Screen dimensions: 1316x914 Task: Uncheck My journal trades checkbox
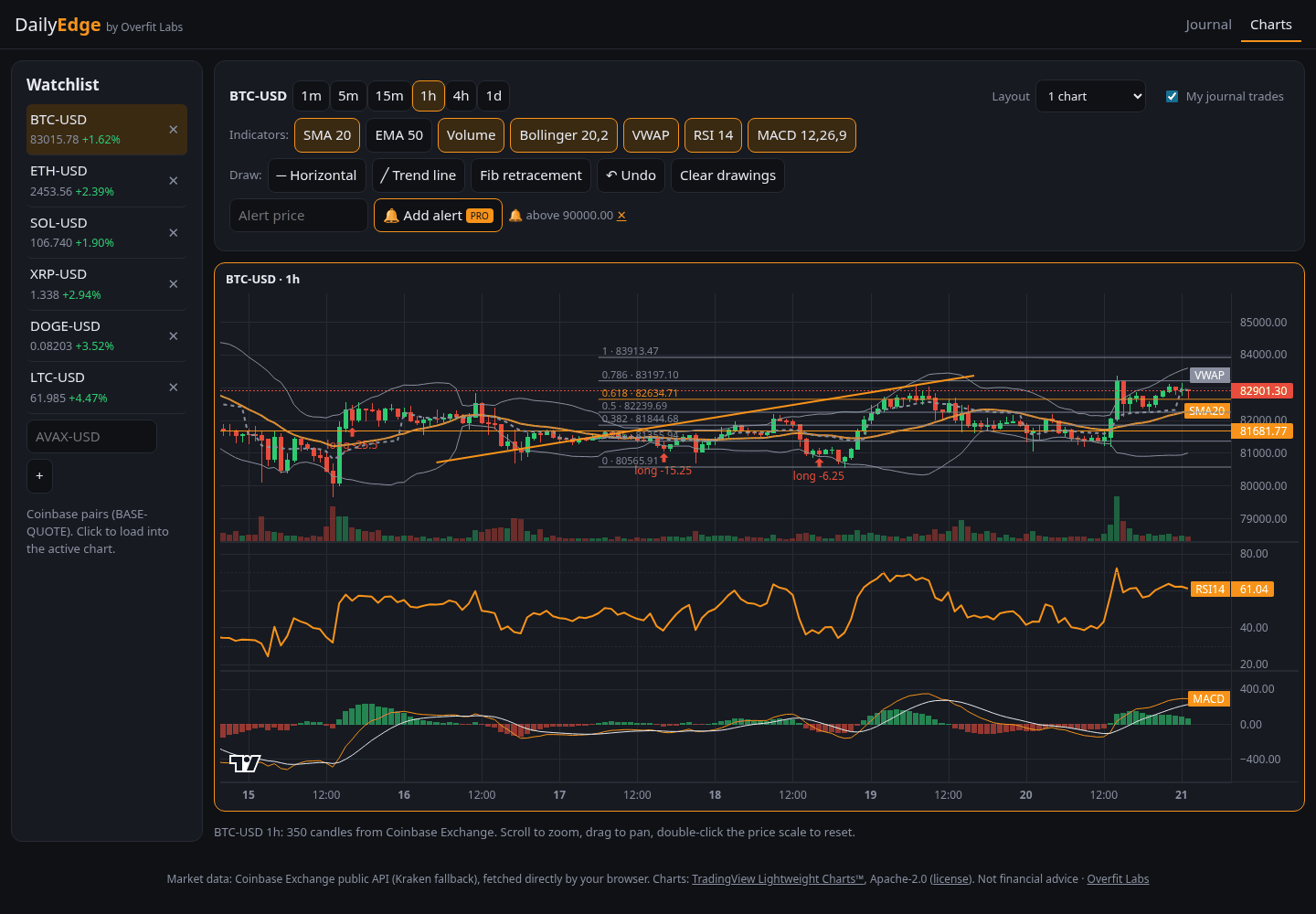(x=1173, y=97)
